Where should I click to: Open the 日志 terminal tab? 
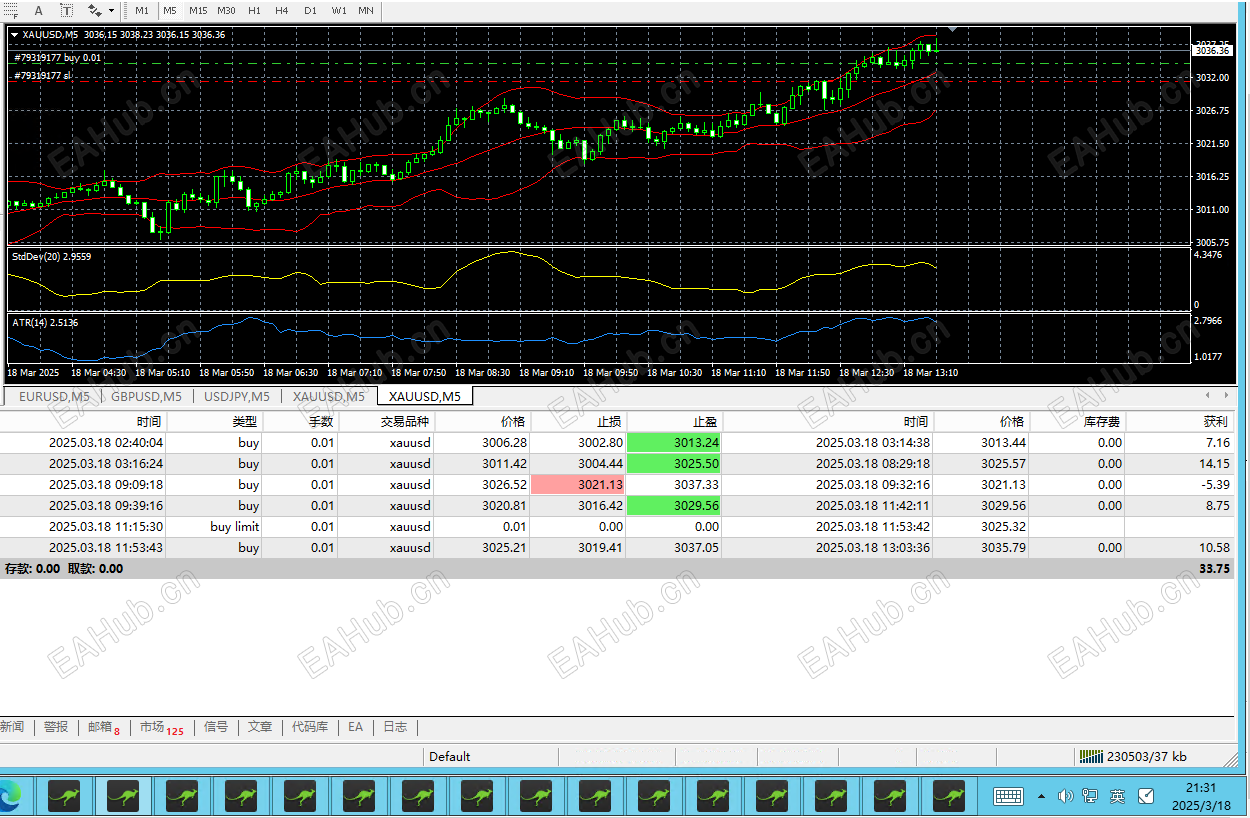pos(395,727)
